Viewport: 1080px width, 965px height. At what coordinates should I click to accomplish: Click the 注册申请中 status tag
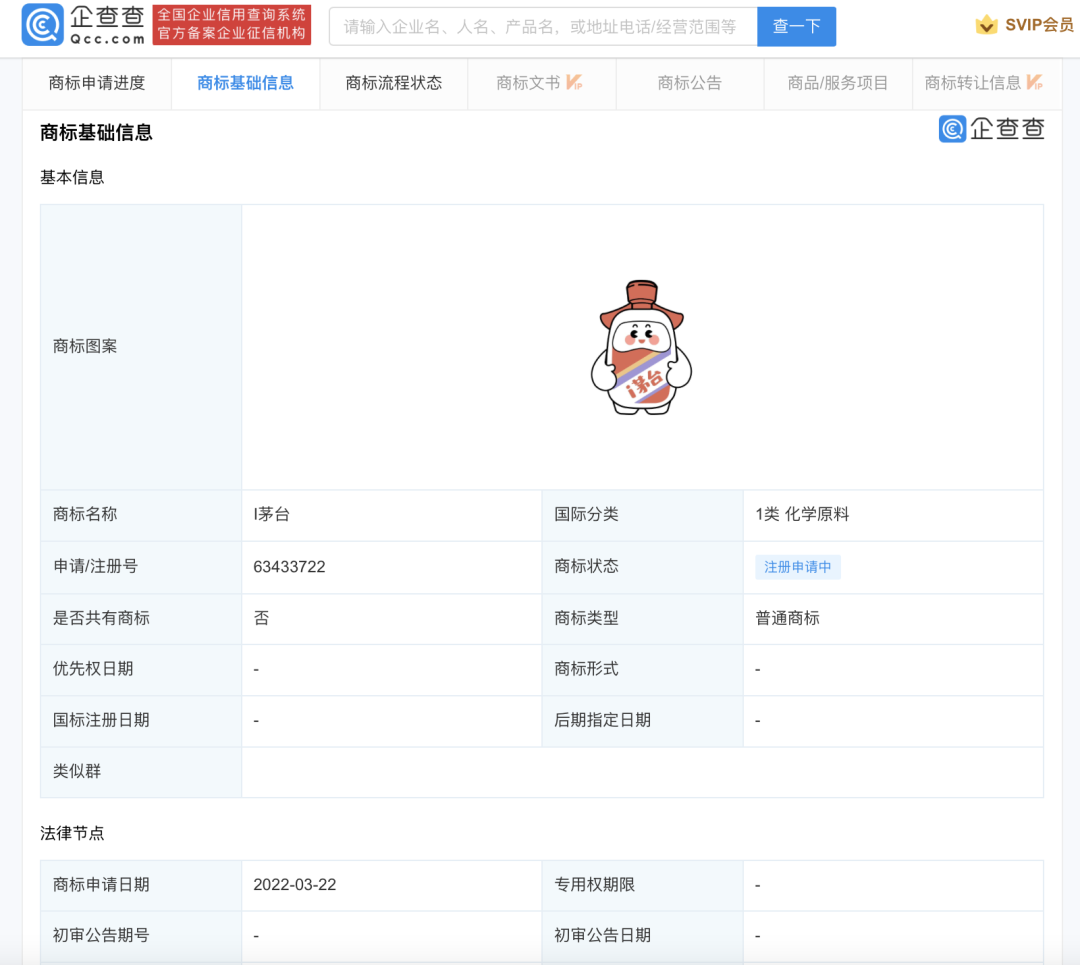(797, 567)
